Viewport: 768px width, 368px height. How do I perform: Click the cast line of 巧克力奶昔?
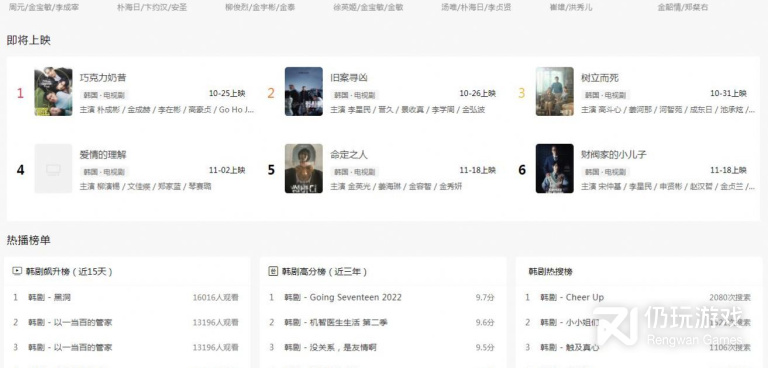tap(167, 110)
